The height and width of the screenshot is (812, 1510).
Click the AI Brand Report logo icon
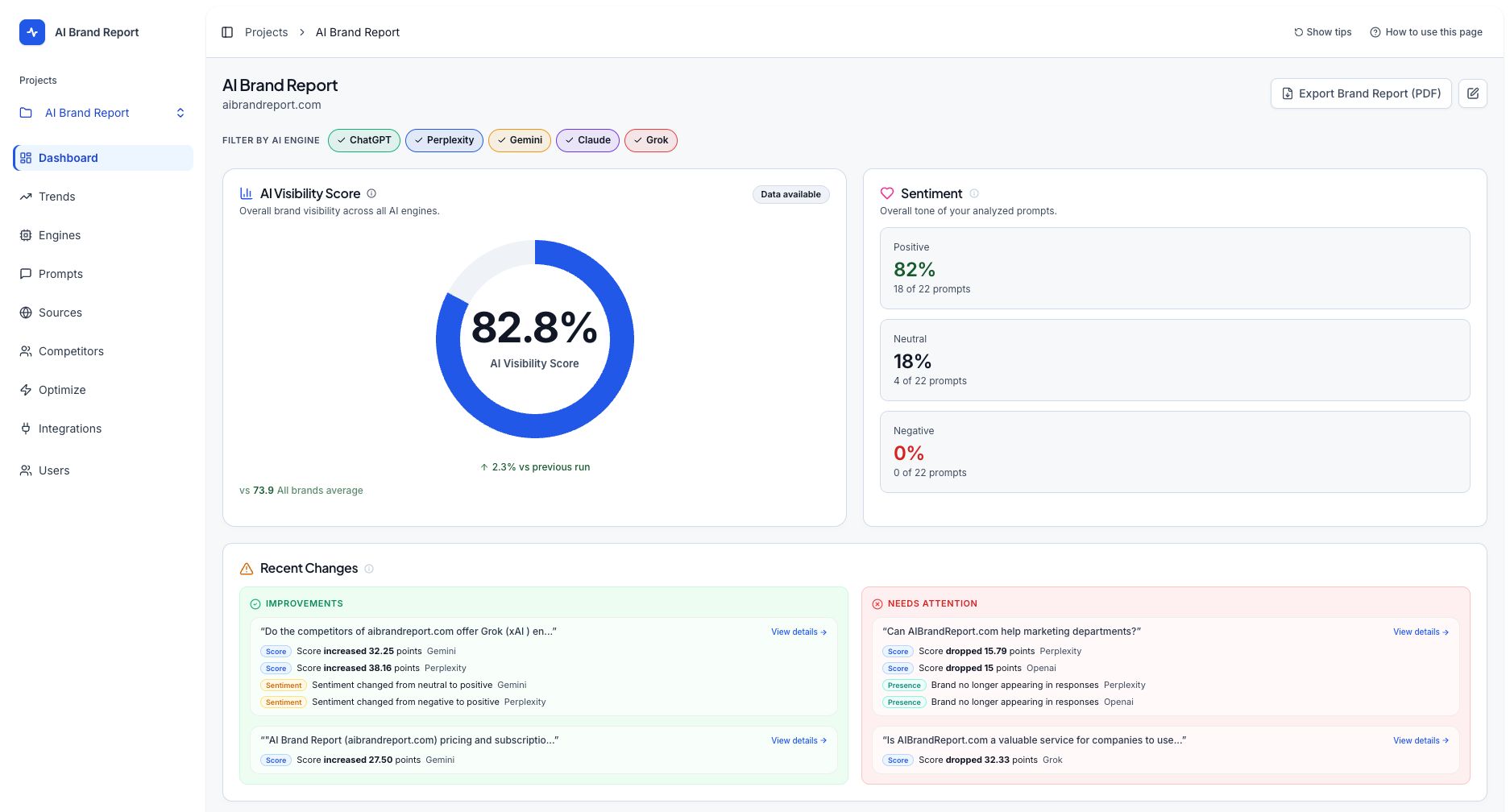(32, 32)
